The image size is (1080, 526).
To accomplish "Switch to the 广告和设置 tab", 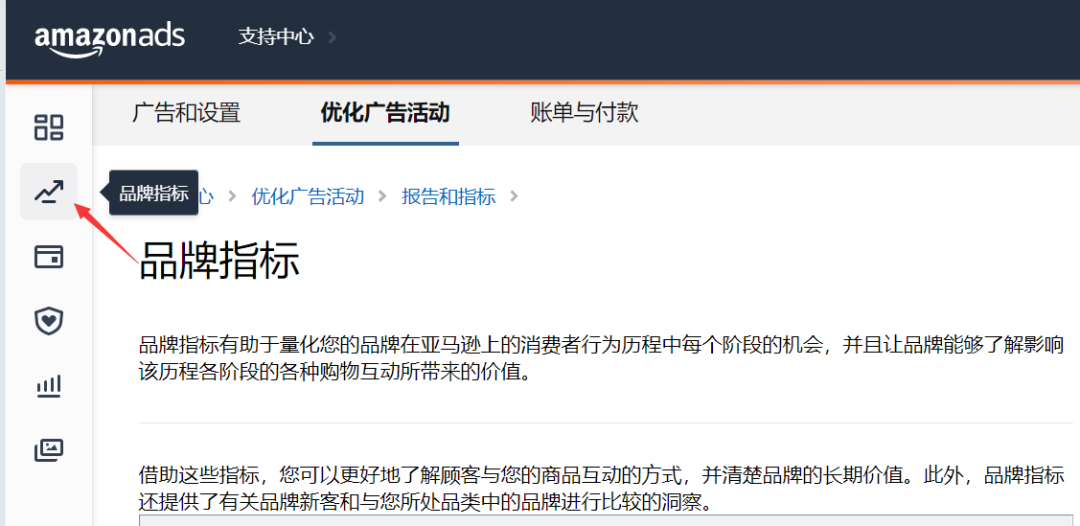I will coord(187,112).
